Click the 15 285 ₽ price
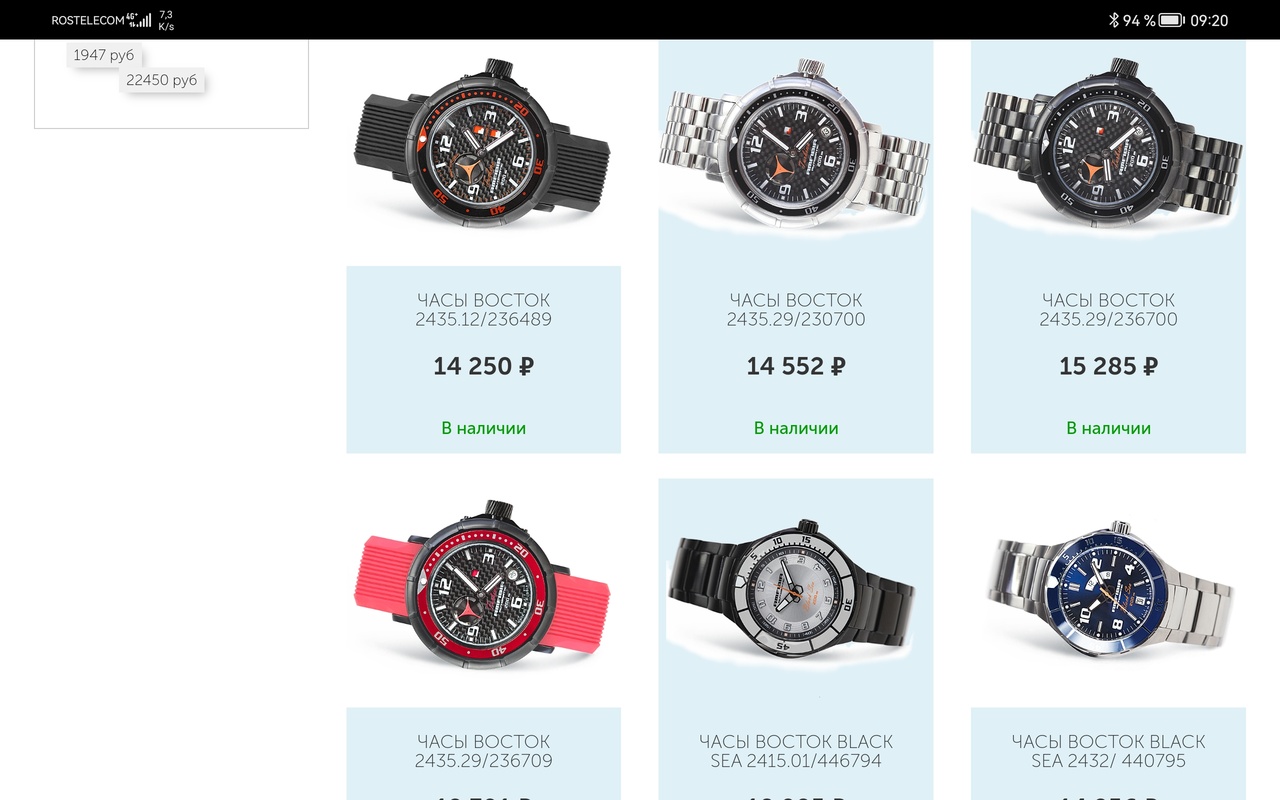The width and height of the screenshot is (1280, 800). click(x=1108, y=366)
